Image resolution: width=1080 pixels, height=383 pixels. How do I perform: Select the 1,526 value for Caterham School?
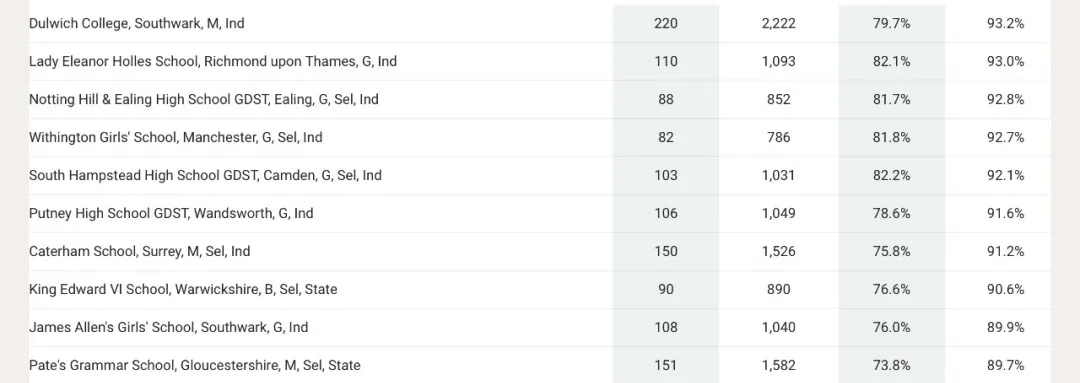pos(778,251)
